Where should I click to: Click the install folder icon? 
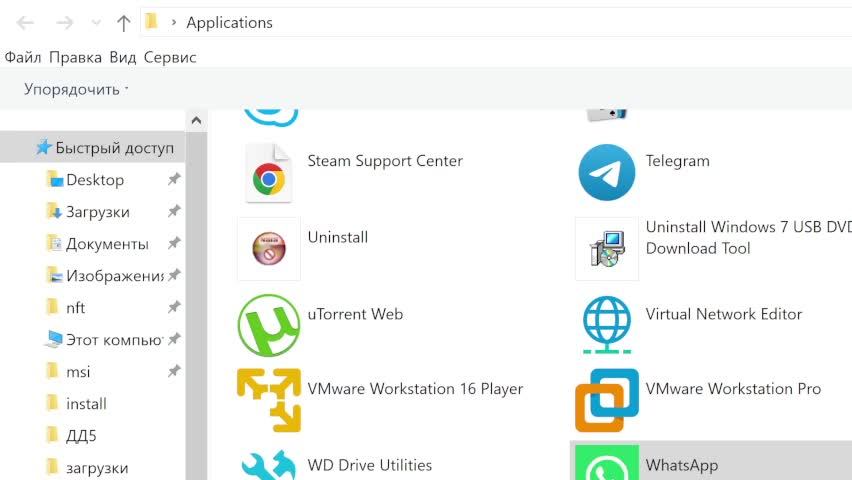point(52,403)
